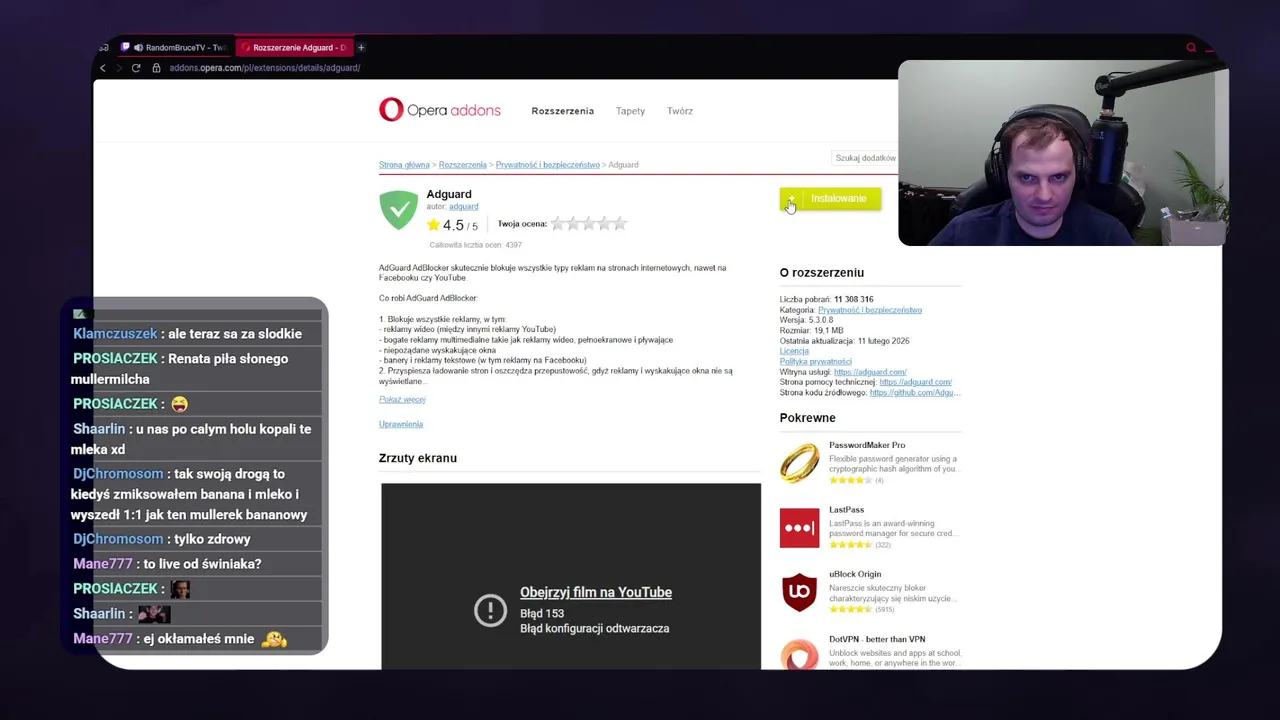The height and width of the screenshot is (720, 1280).
Task: Switch to RandomBruceTV Twitch tab
Action: coord(176,47)
